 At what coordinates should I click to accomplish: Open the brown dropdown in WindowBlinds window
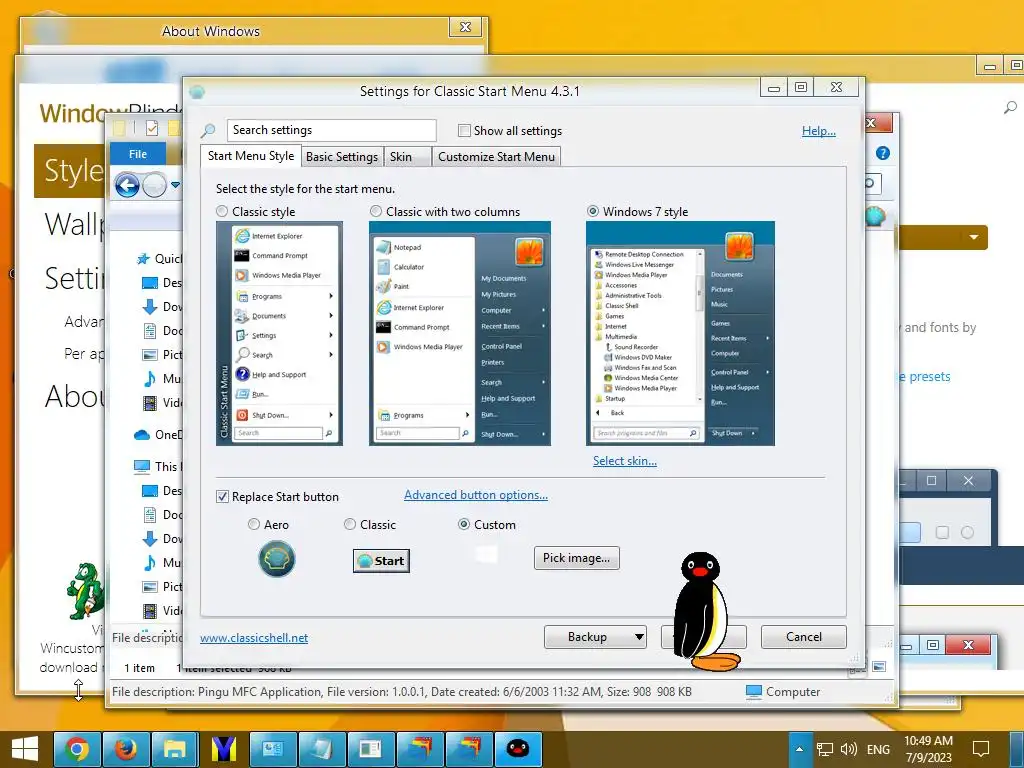click(974, 237)
